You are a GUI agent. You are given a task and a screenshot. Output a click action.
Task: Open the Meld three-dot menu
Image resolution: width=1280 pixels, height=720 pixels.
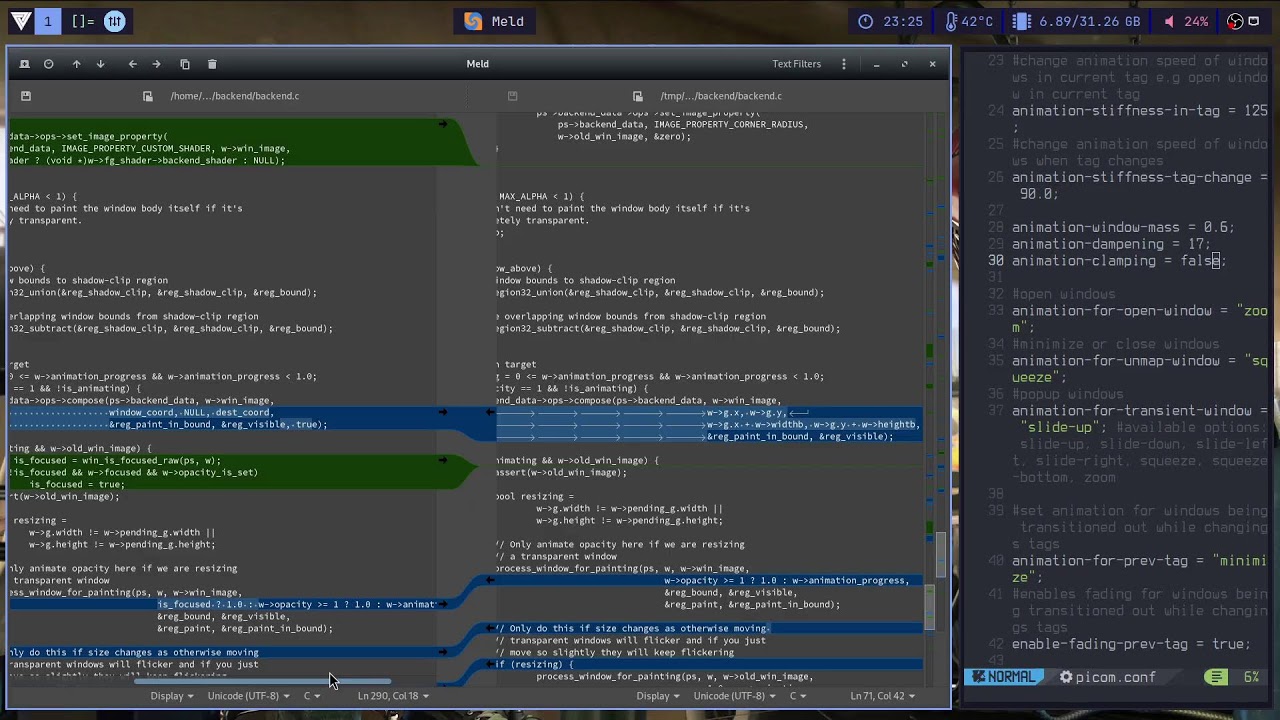point(844,64)
